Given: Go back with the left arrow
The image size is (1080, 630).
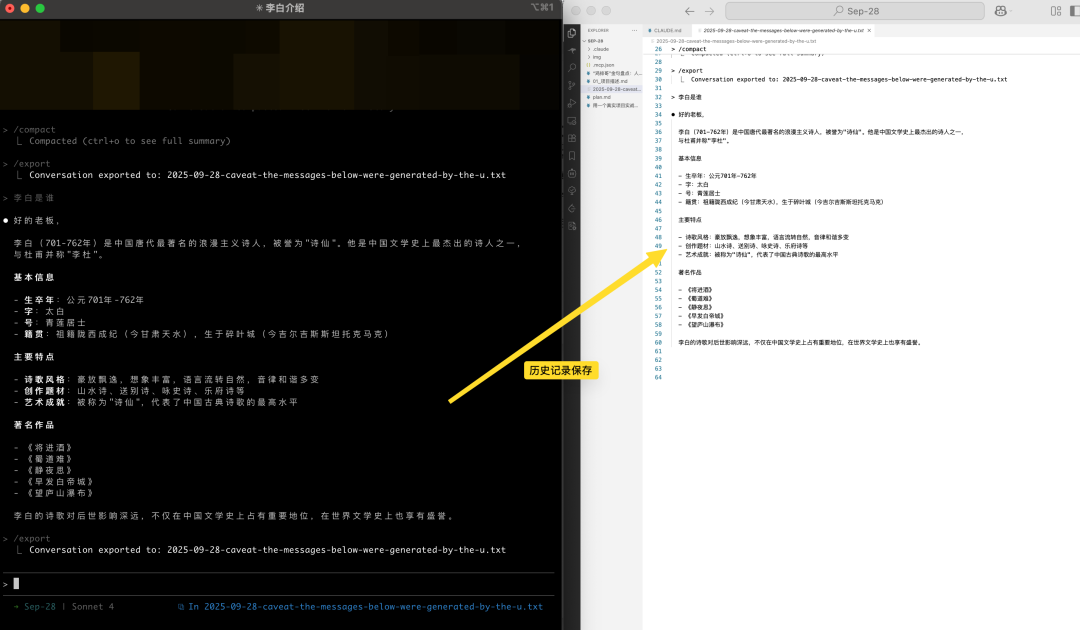Looking at the screenshot, I should [x=689, y=11].
